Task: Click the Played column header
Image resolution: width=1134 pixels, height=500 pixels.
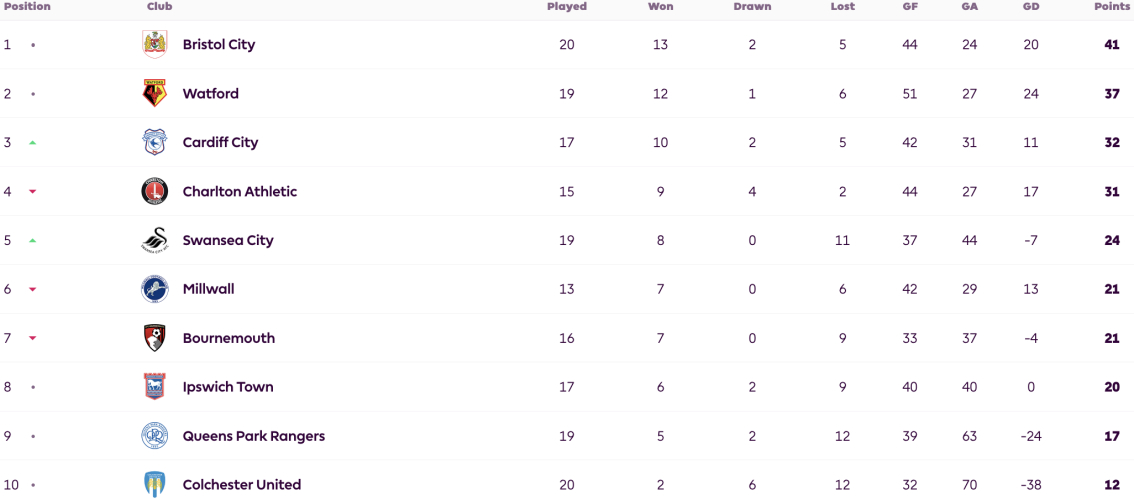Action: (x=567, y=7)
